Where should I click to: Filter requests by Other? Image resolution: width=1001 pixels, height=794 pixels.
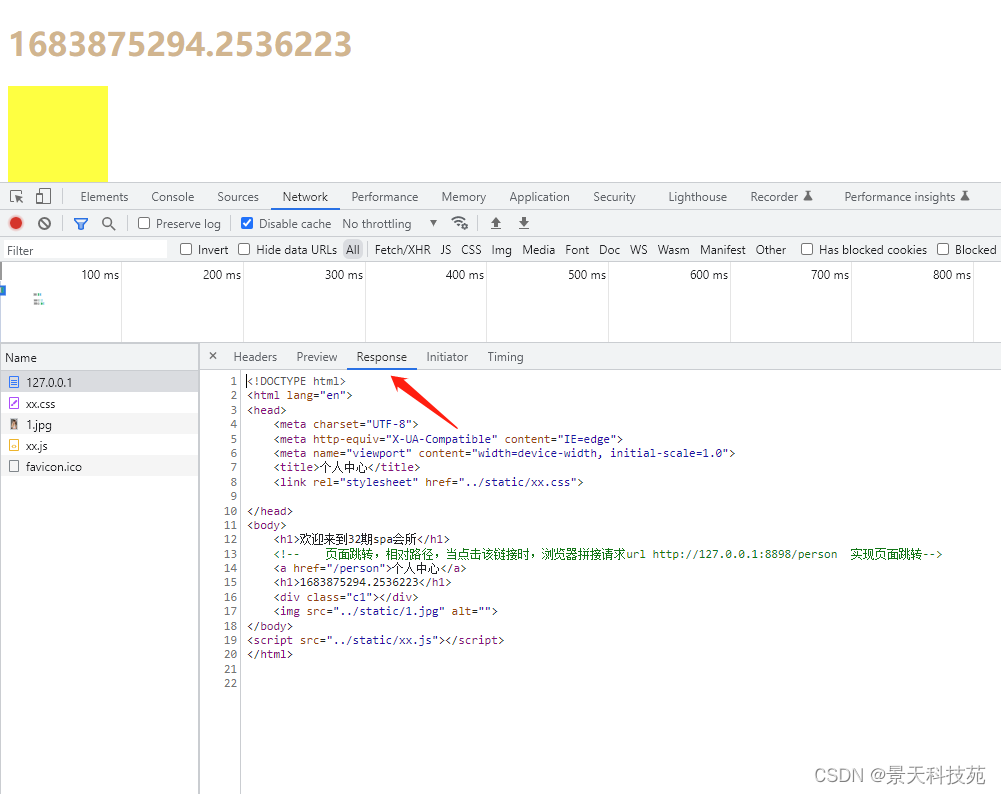(771, 250)
